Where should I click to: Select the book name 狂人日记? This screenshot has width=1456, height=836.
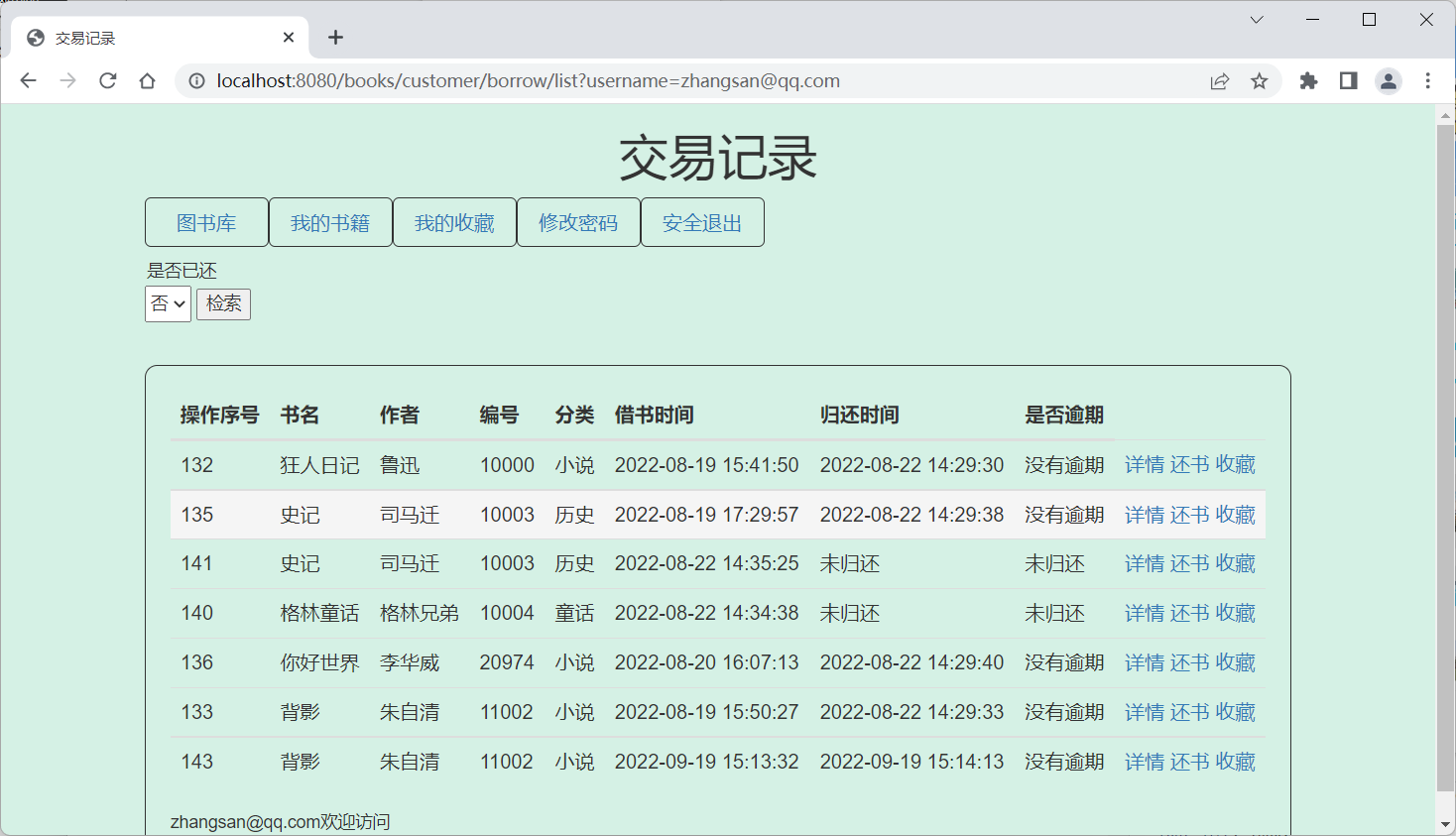point(320,464)
